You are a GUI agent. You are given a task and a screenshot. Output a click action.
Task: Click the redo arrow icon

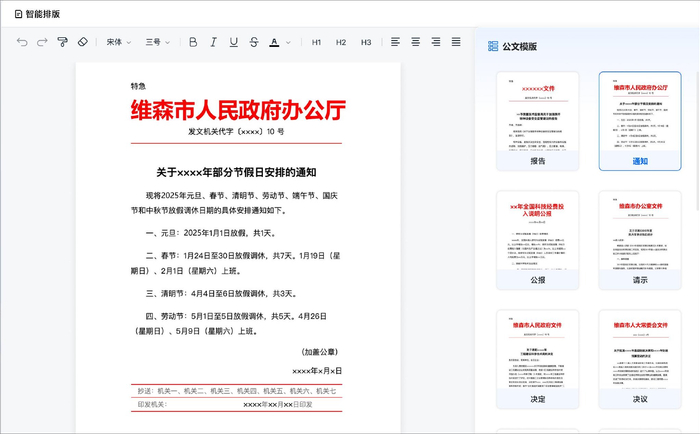click(x=42, y=42)
